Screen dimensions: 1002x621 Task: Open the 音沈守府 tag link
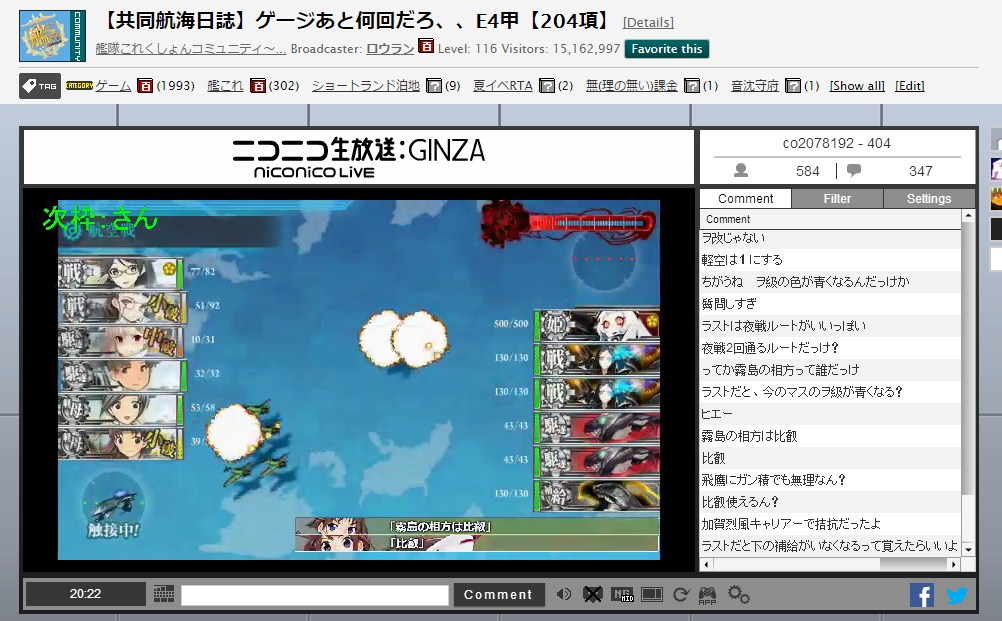tap(755, 86)
